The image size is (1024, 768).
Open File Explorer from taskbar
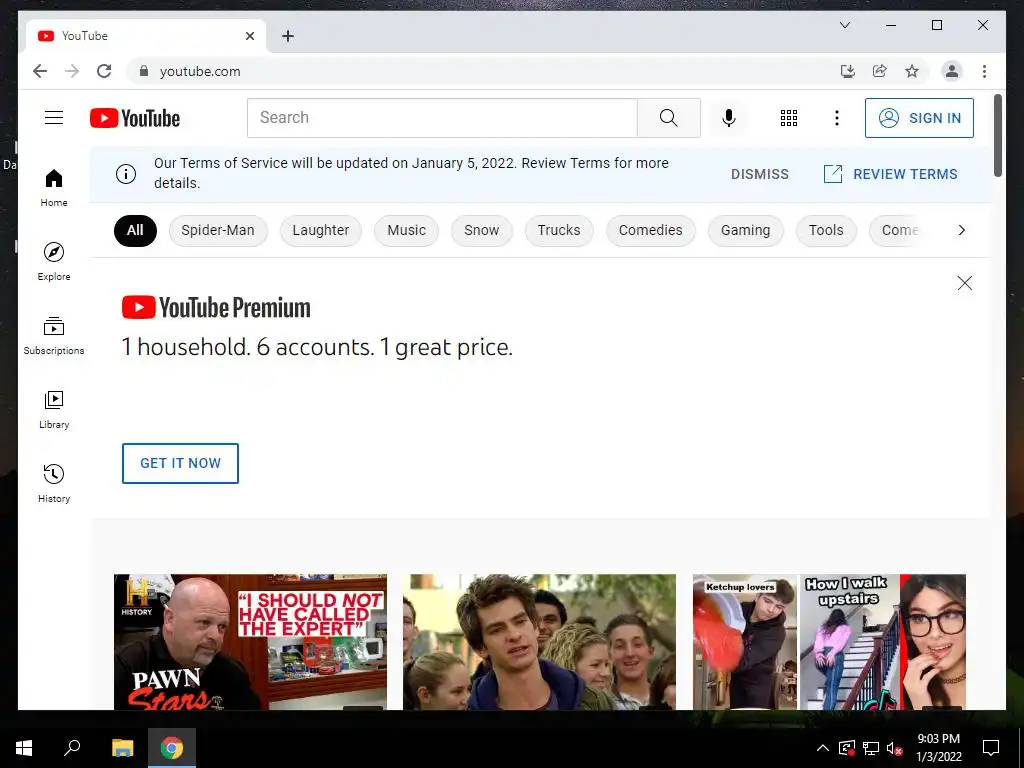pos(122,748)
